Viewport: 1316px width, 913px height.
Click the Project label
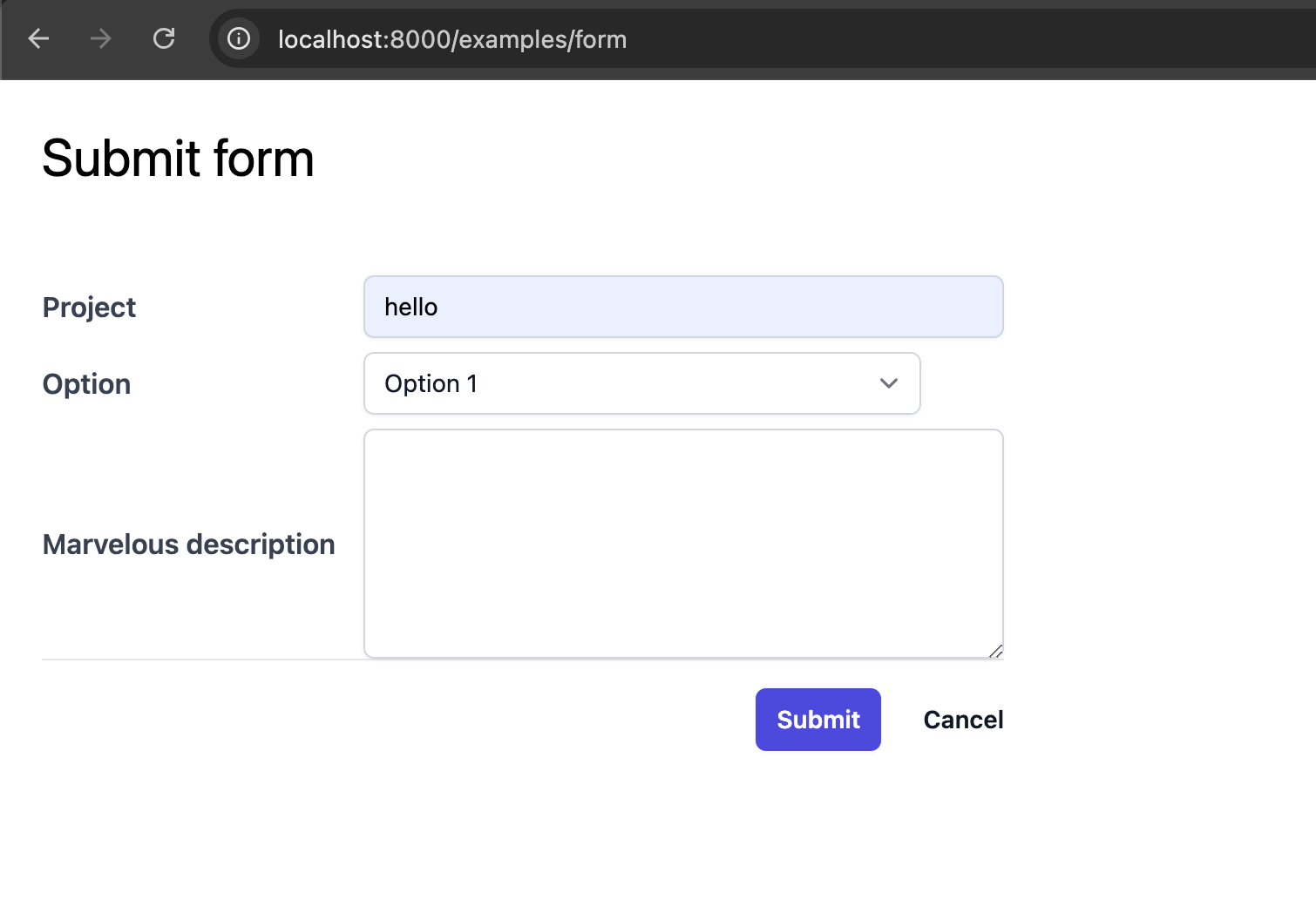tap(88, 307)
